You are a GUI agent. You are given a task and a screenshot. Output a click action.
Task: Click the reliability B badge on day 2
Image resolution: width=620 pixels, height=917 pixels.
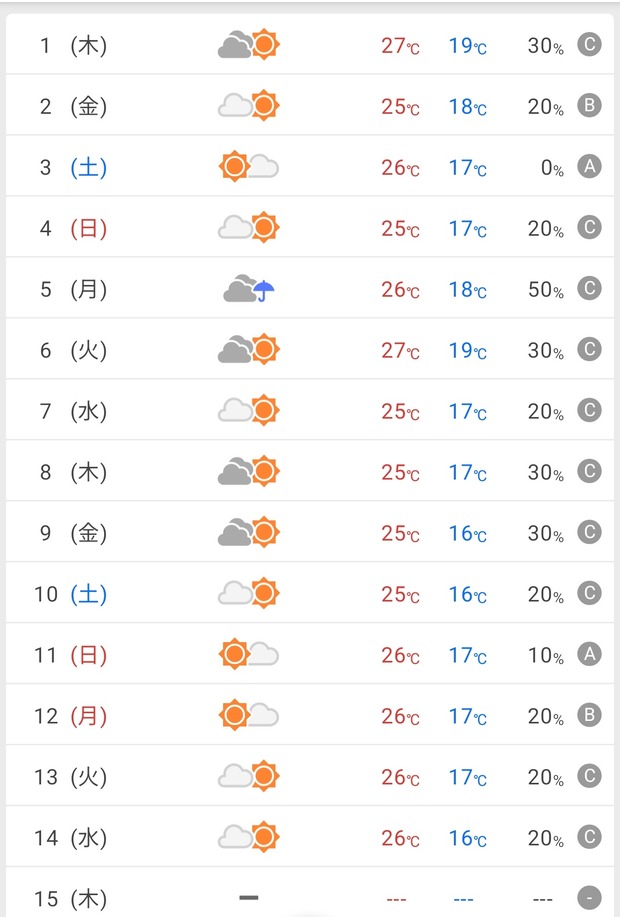[x=589, y=105]
